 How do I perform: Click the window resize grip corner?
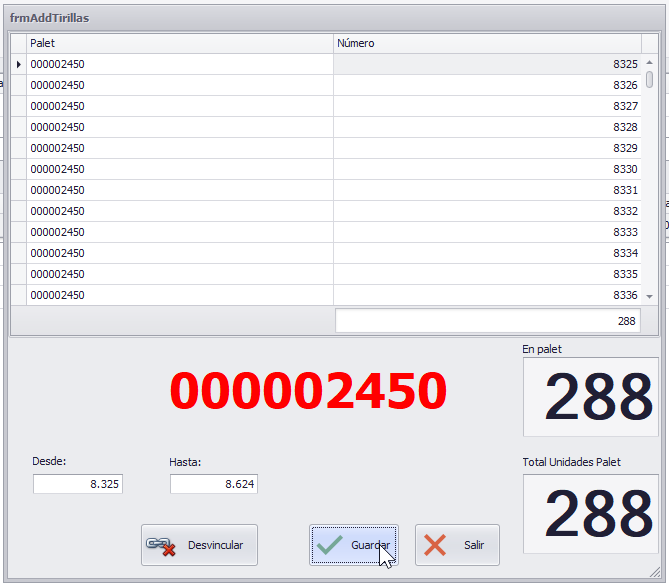point(655,572)
